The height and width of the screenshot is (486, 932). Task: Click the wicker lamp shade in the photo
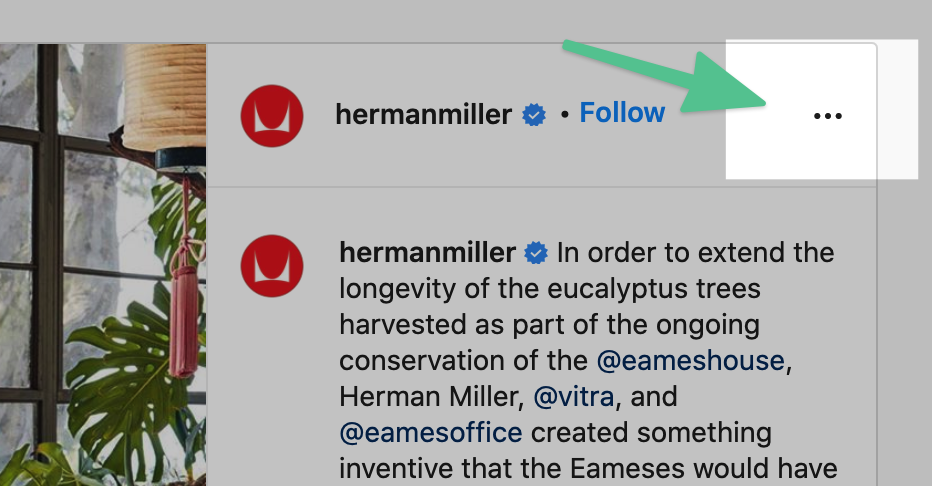(x=165, y=95)
